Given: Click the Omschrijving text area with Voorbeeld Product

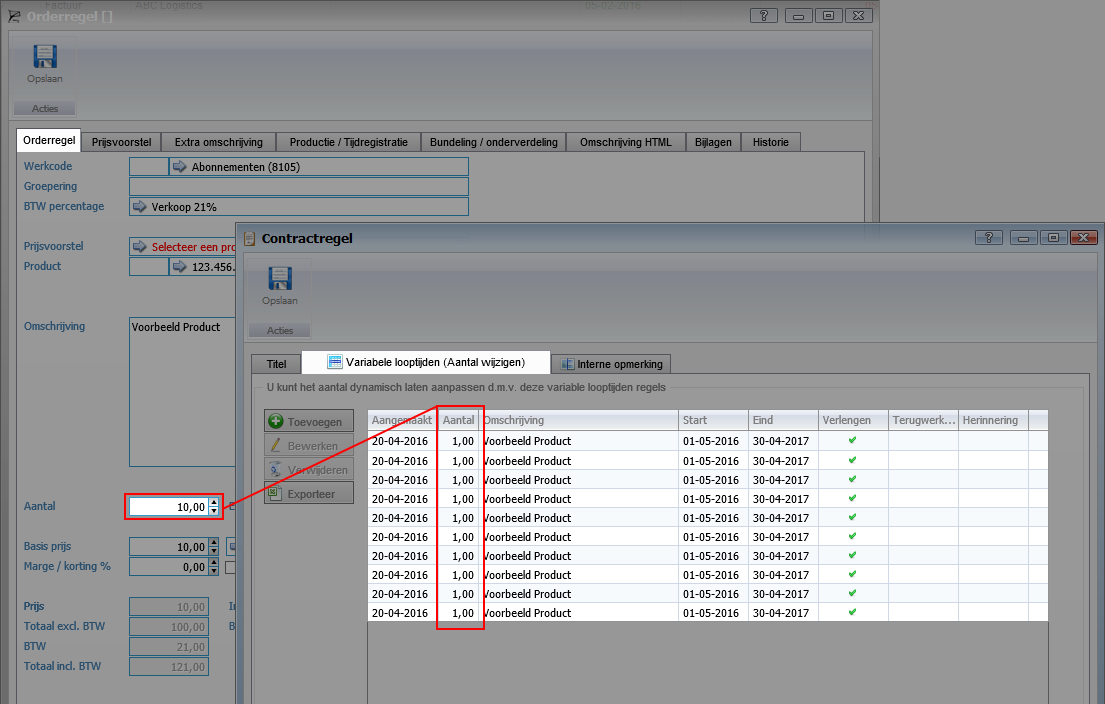Looking at the screenshot, I should pos(180,390).
